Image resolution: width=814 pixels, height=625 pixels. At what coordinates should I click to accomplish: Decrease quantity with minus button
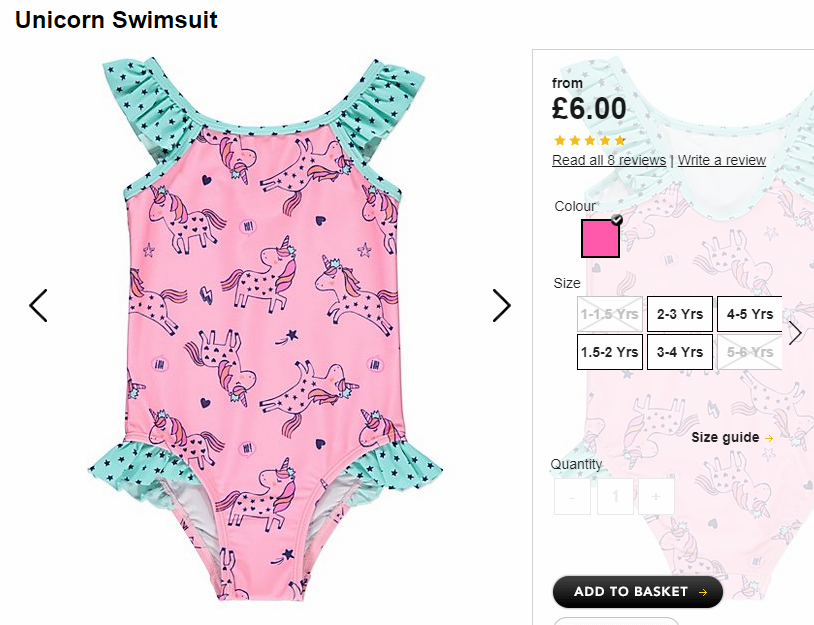click(572, 497)
